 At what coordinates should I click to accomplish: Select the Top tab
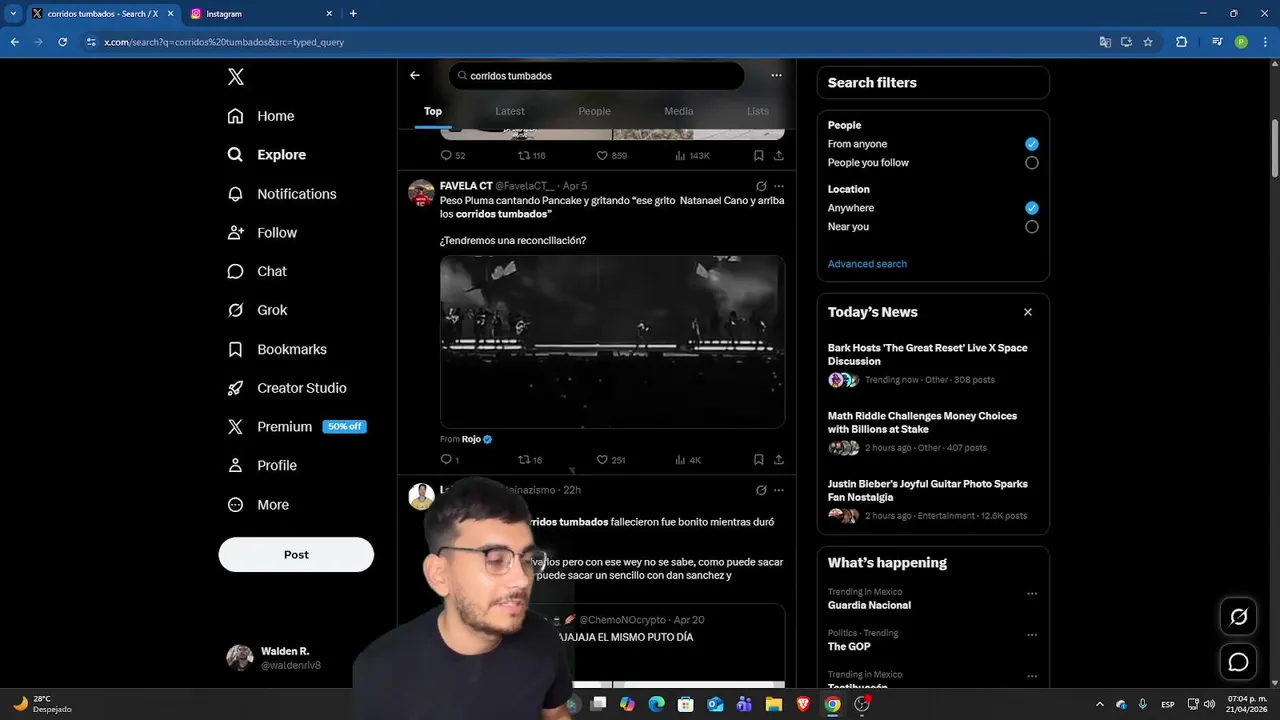pyautogui.click(x=433, y=111)
